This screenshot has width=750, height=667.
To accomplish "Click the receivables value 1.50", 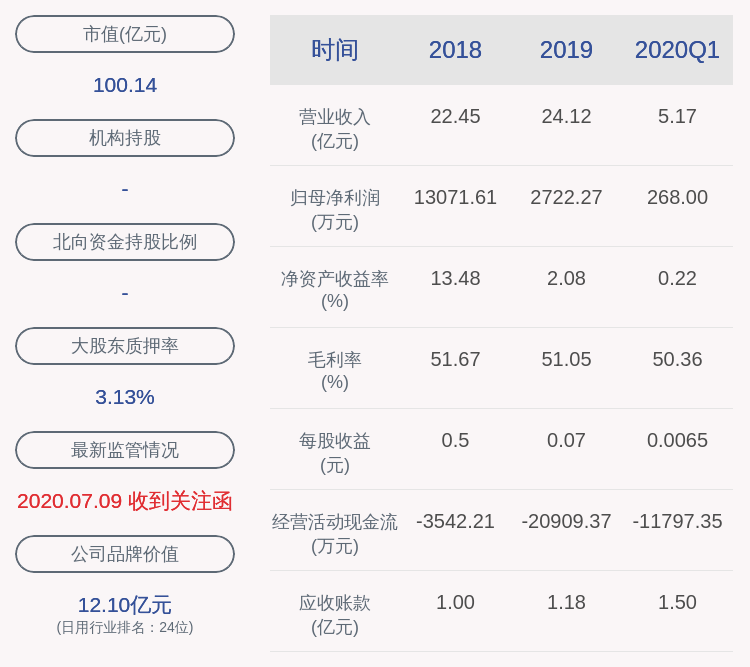I will [x=677, y=602].
